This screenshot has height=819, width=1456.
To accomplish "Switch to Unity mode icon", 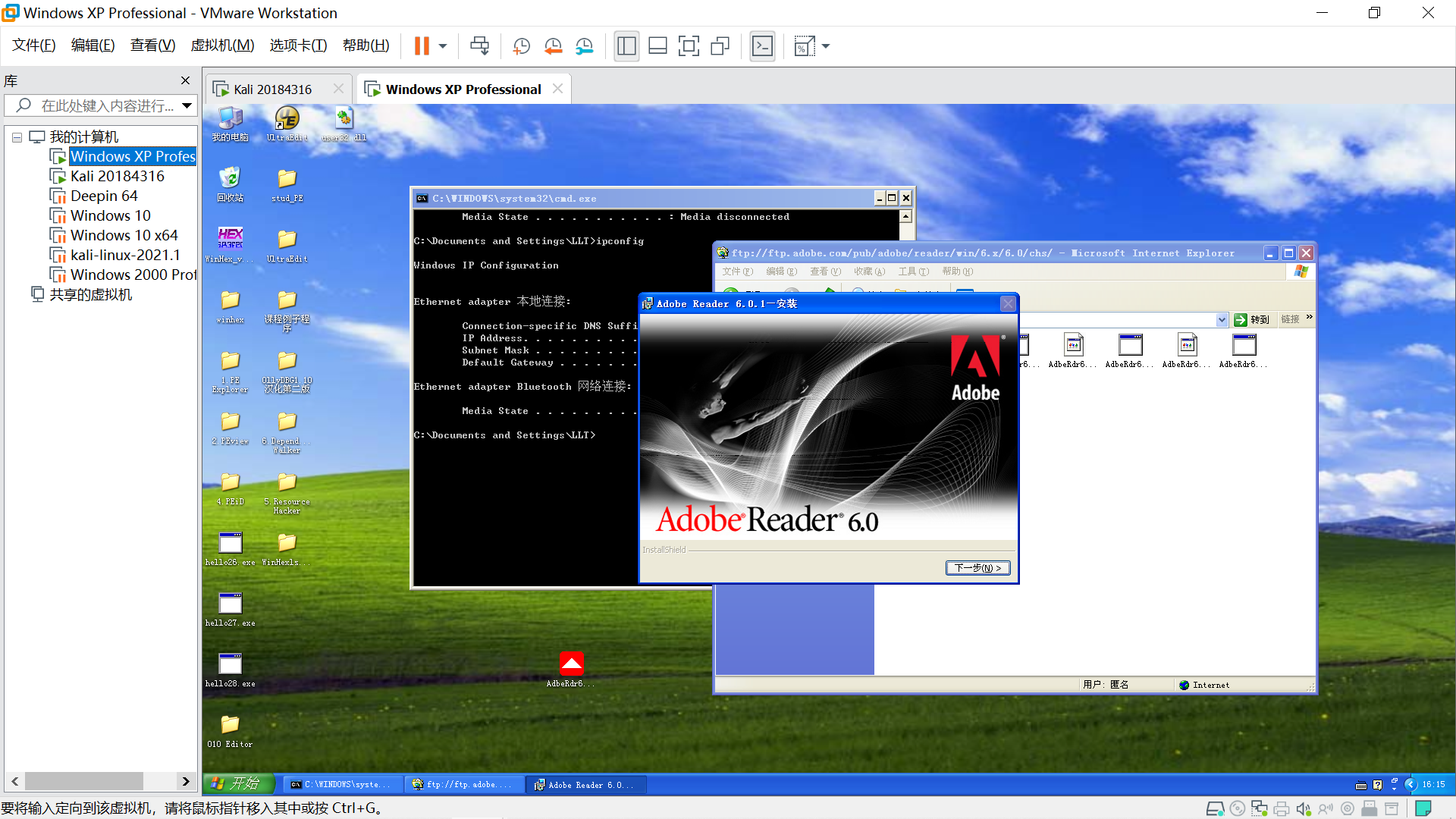I will pyautogui.click(x=720, y=46).
